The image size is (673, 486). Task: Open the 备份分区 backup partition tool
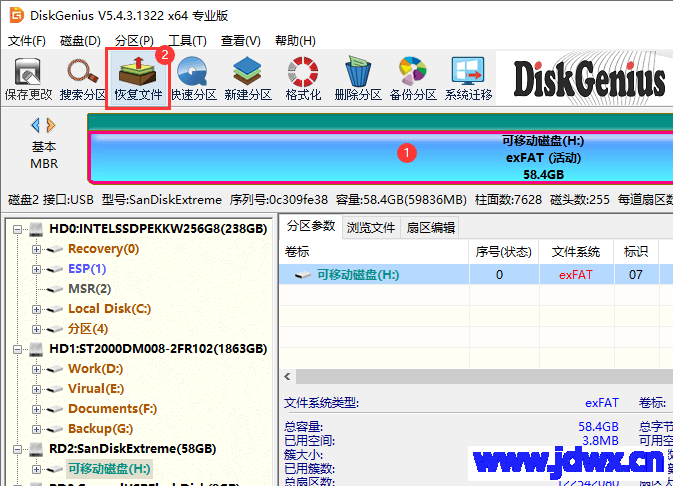coord(413,79)
